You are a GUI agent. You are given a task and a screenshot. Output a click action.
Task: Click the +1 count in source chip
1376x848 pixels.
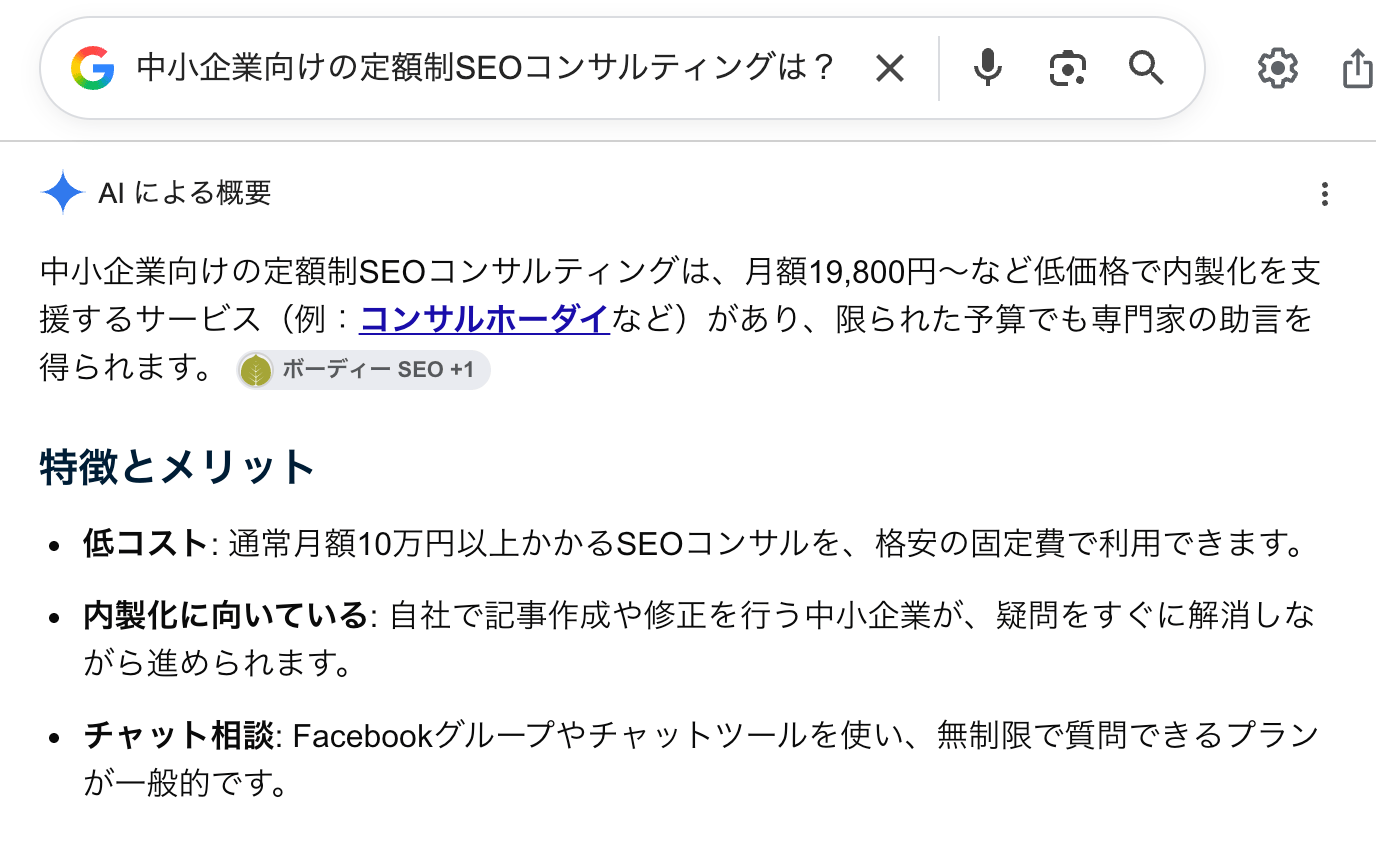click(461, 370)
